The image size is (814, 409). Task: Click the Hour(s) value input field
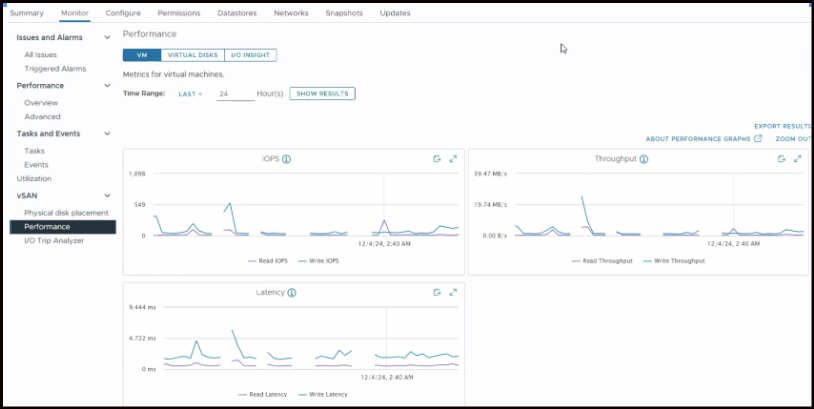[x=234, y=94]
